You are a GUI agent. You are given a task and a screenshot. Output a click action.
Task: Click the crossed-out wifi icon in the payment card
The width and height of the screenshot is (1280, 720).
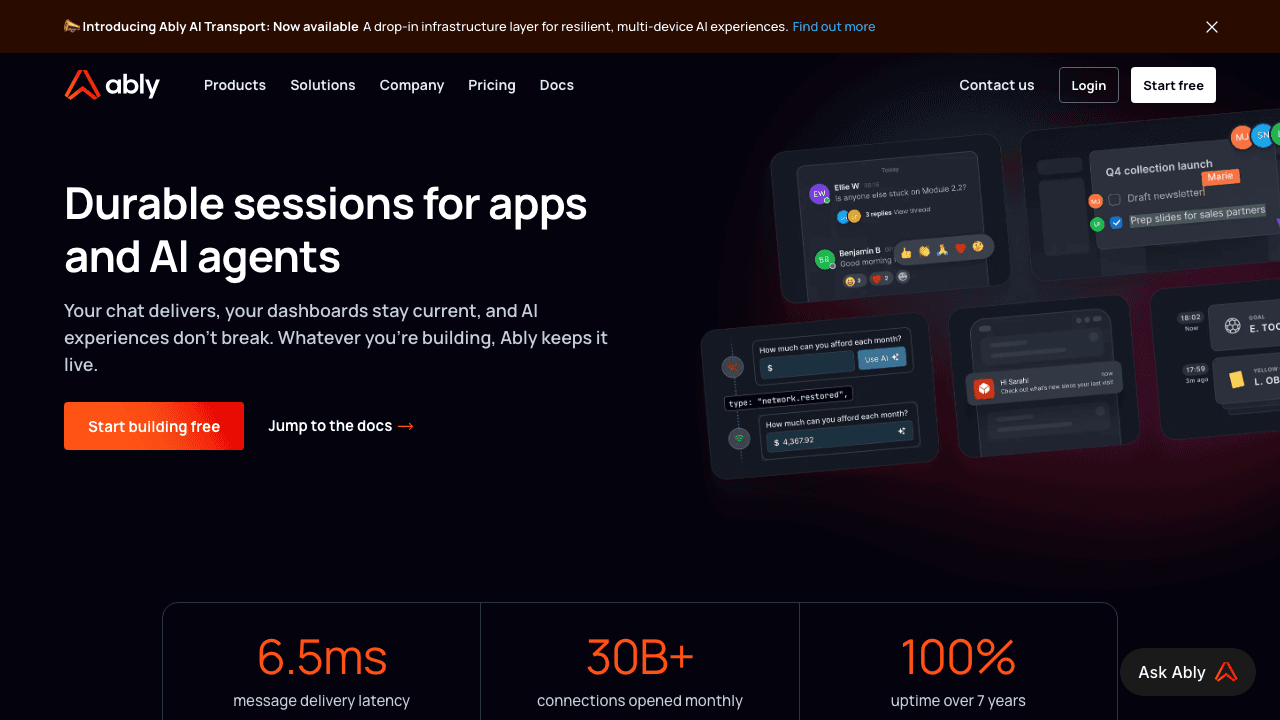point(733,367)
